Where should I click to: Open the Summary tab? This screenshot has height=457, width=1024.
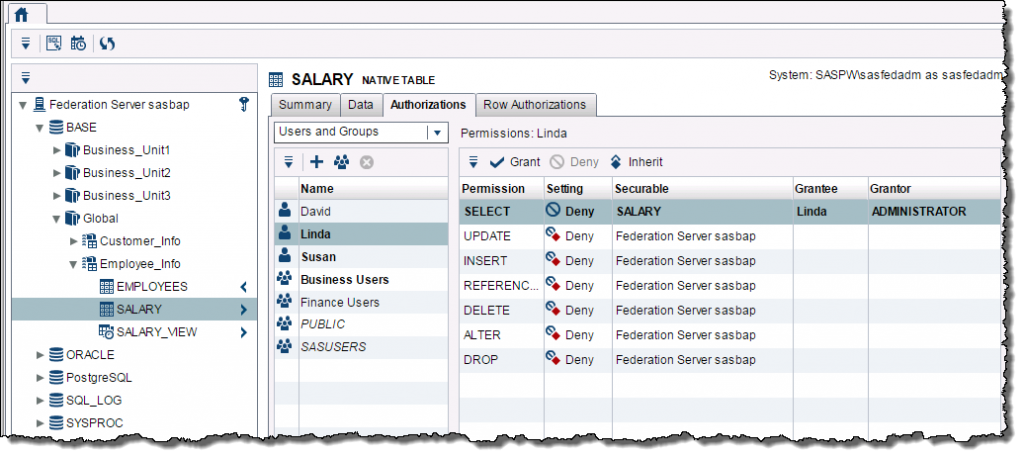[x=305, y=105]
